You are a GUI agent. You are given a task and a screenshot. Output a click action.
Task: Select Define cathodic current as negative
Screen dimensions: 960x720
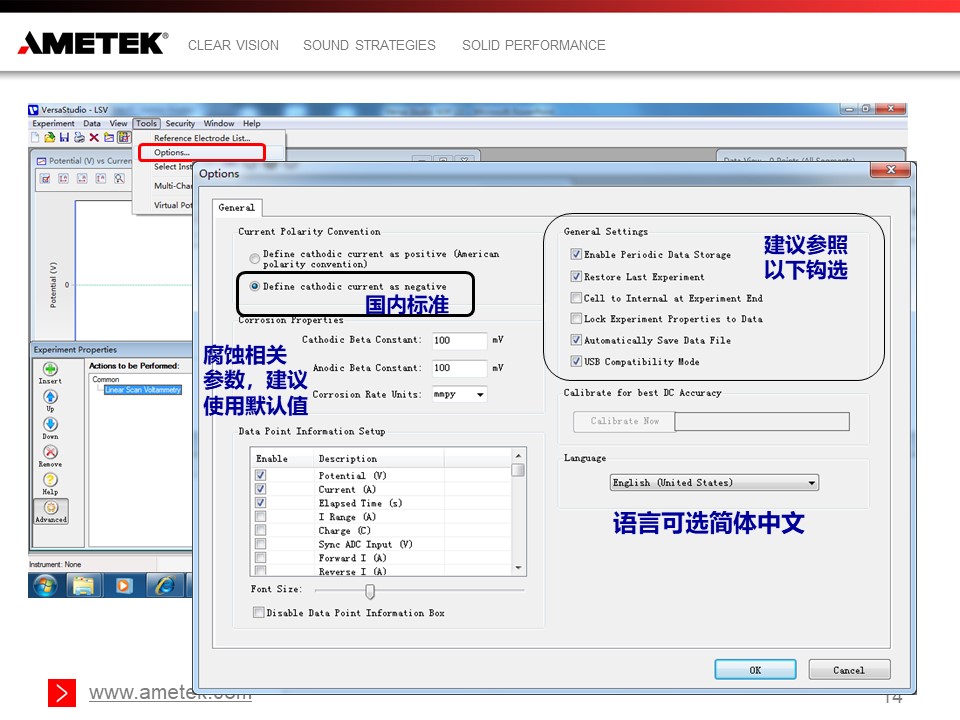255,286
